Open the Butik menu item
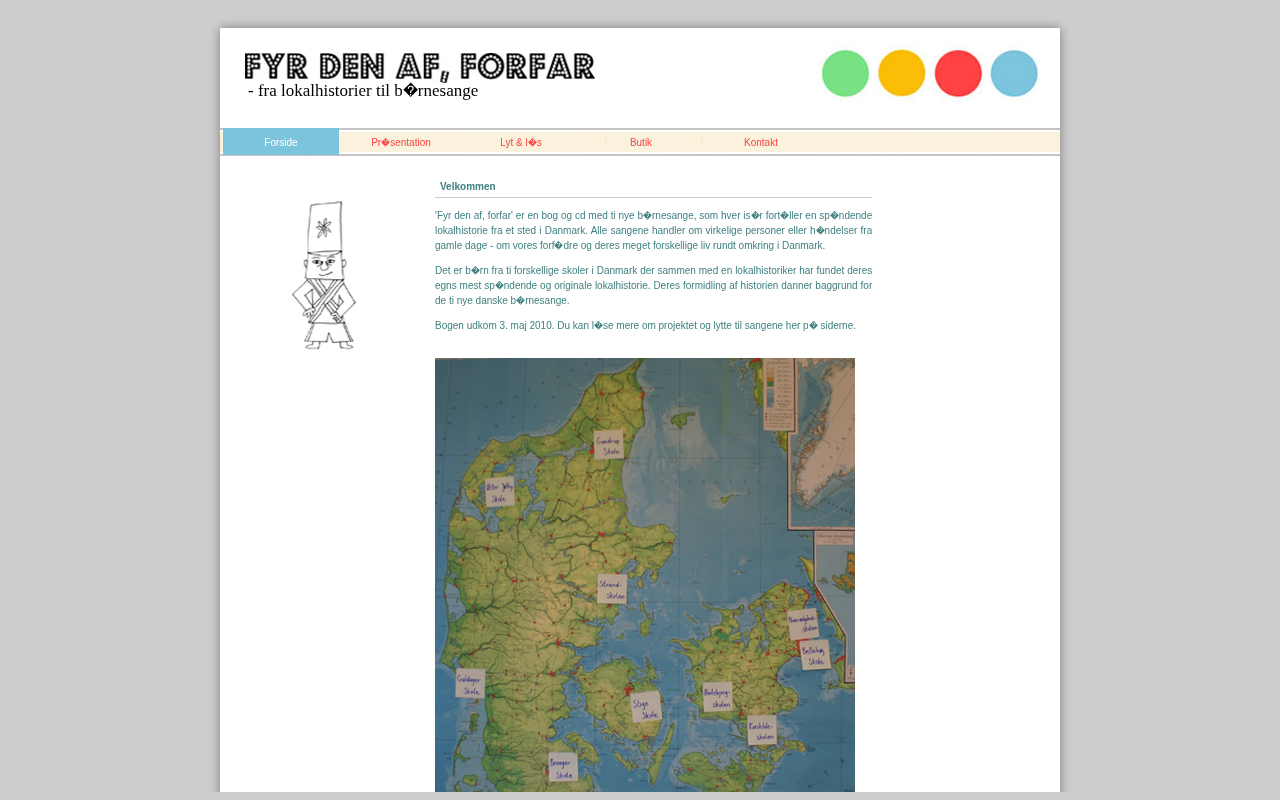 click(x=641, y=142)
